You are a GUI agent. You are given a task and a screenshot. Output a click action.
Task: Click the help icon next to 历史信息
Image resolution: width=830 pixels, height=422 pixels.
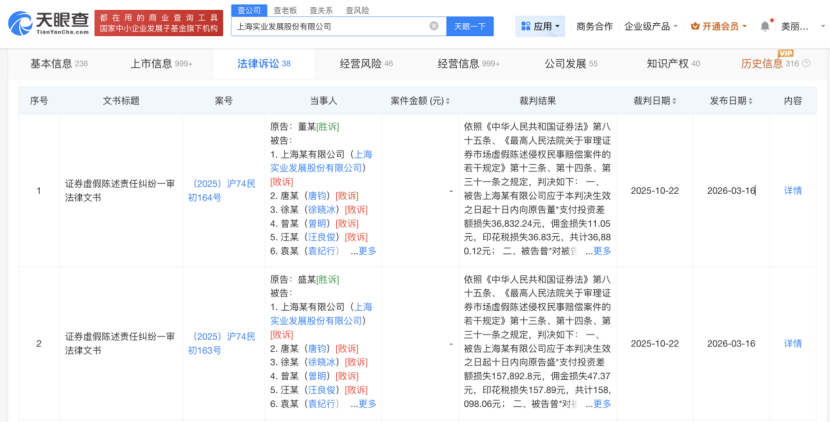coord(806,64)
